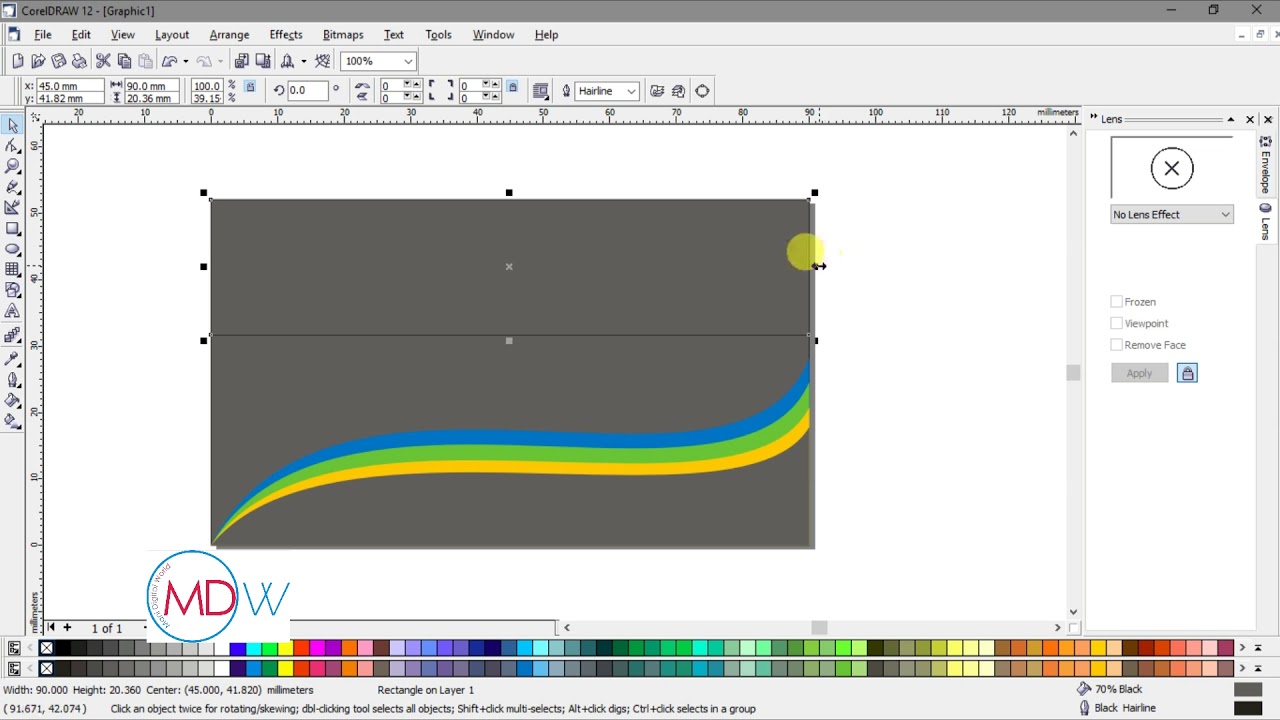Pick the white swatch in bottom palette
1280x720 pixels.
[221, 668]
